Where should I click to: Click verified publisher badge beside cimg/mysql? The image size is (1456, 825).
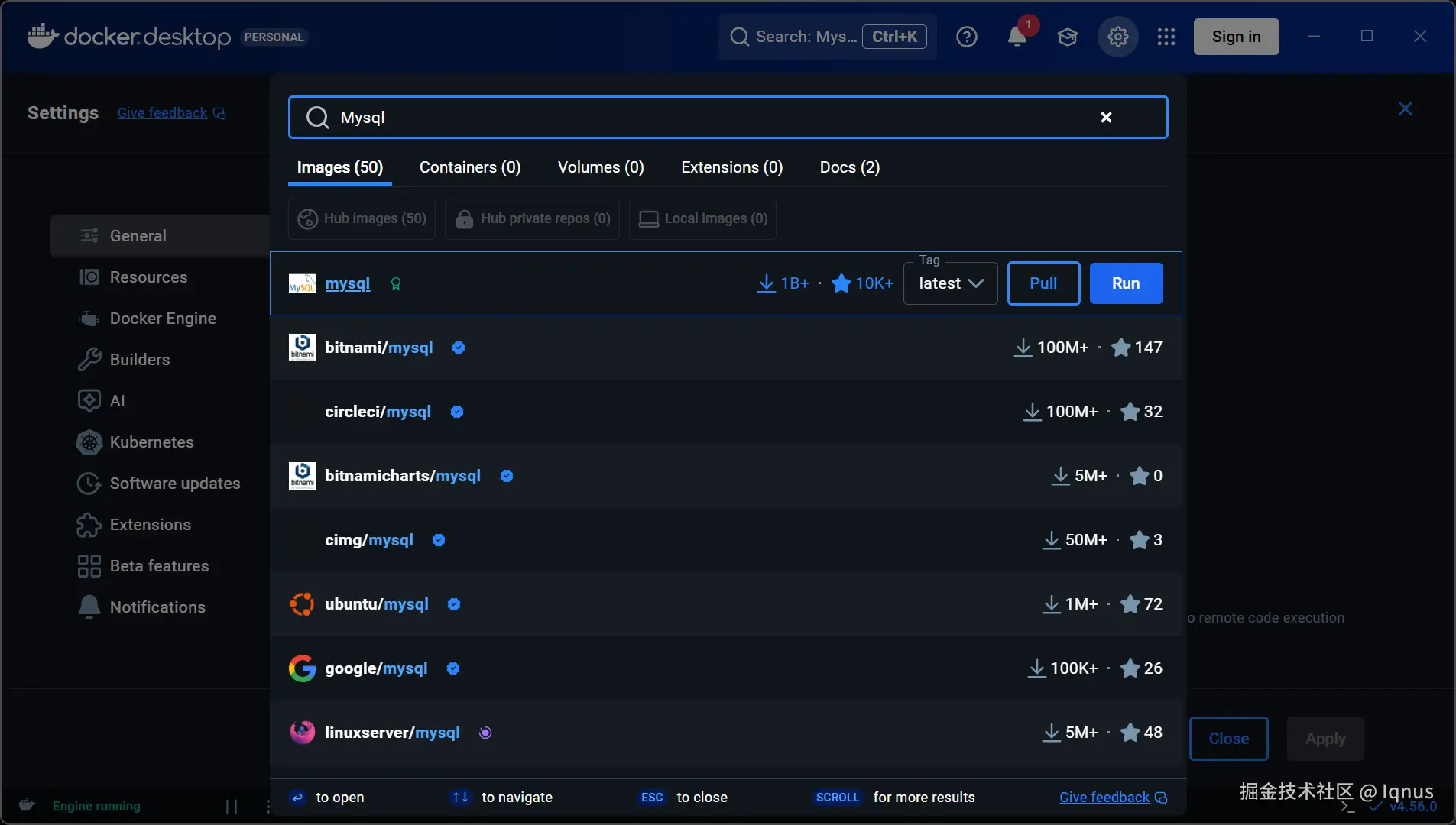click(x=439, y=540)
